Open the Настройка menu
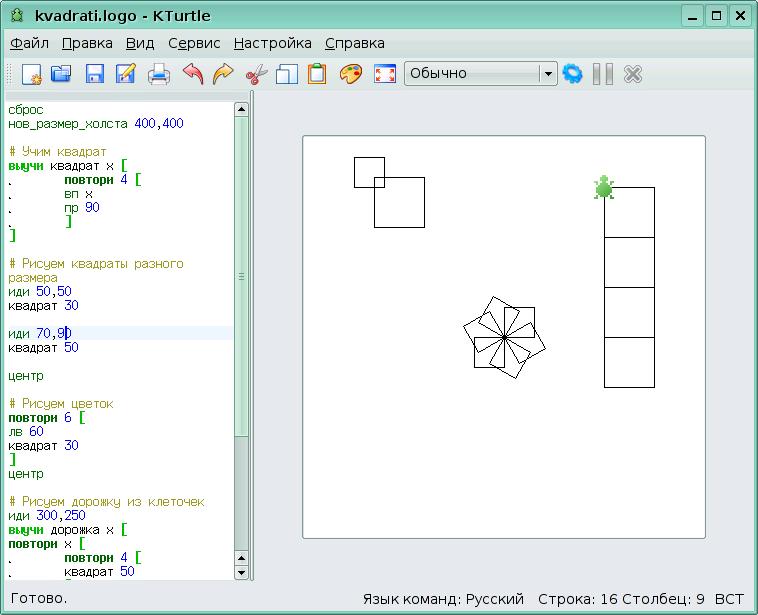 (x=272, y=43)
